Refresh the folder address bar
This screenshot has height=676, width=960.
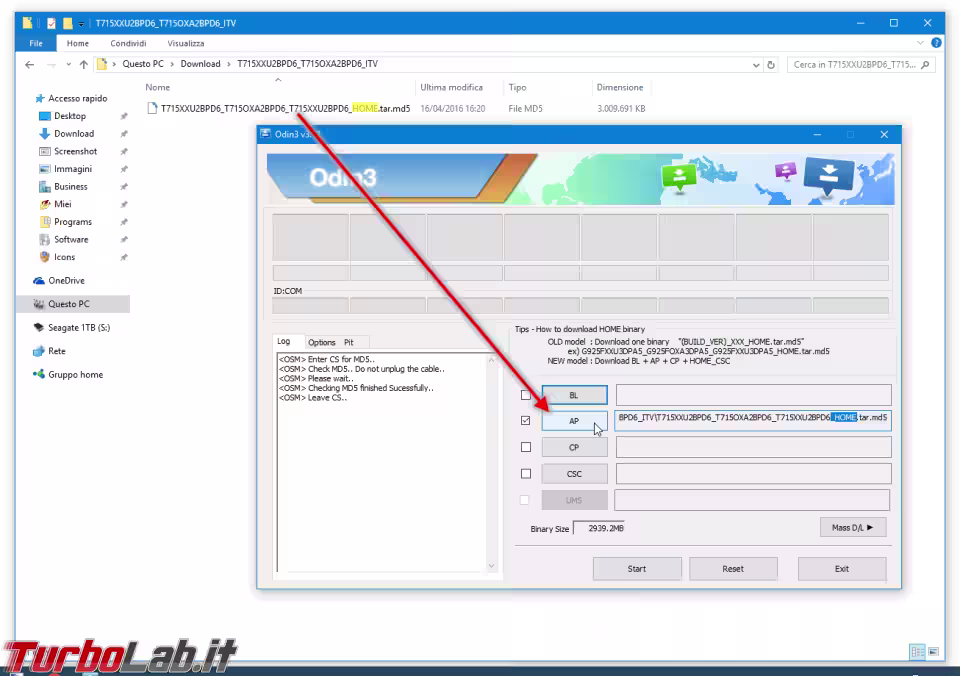(771, 64)
